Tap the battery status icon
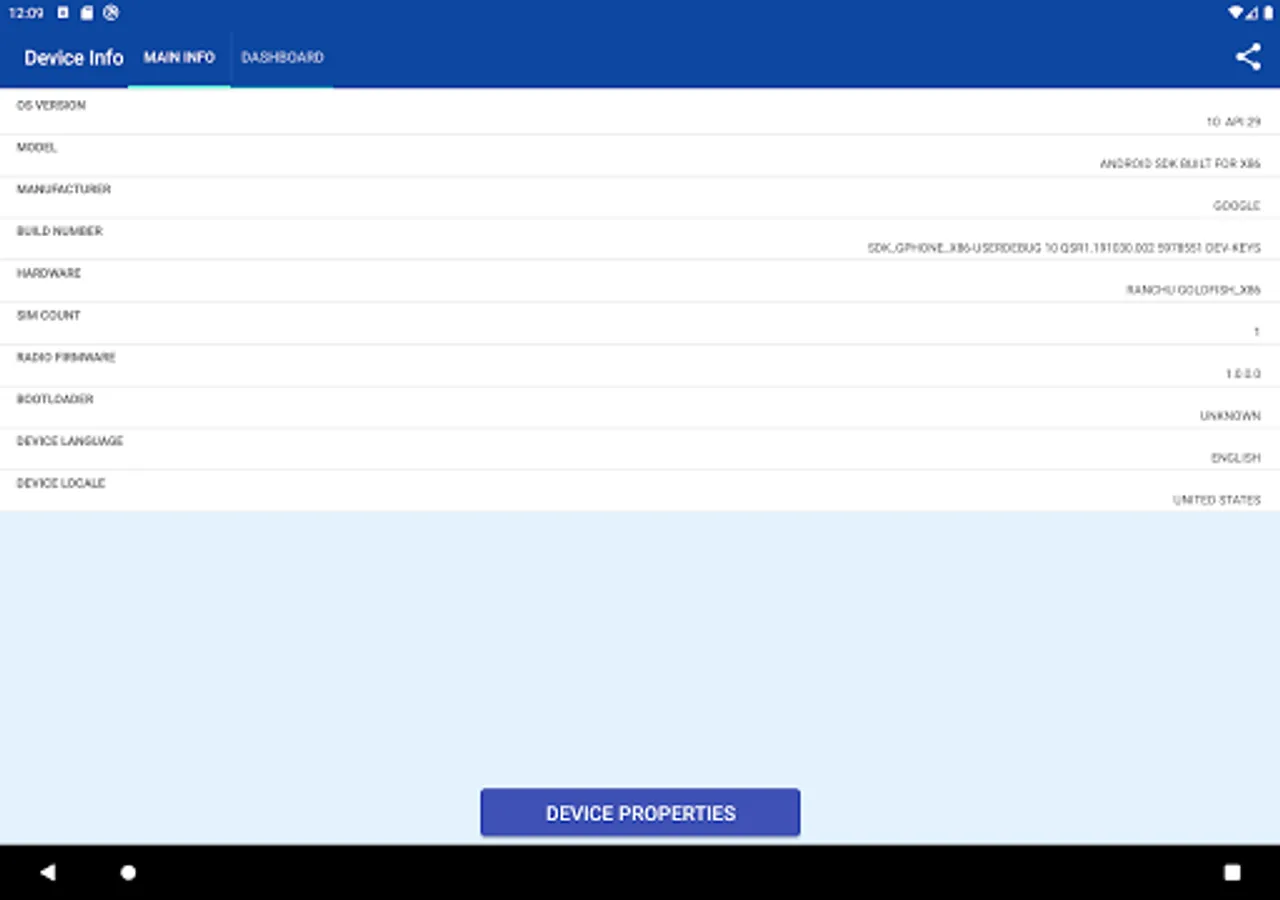Image resolution: width=1280 pixels, height=900 pixels. pos(1268,13)
